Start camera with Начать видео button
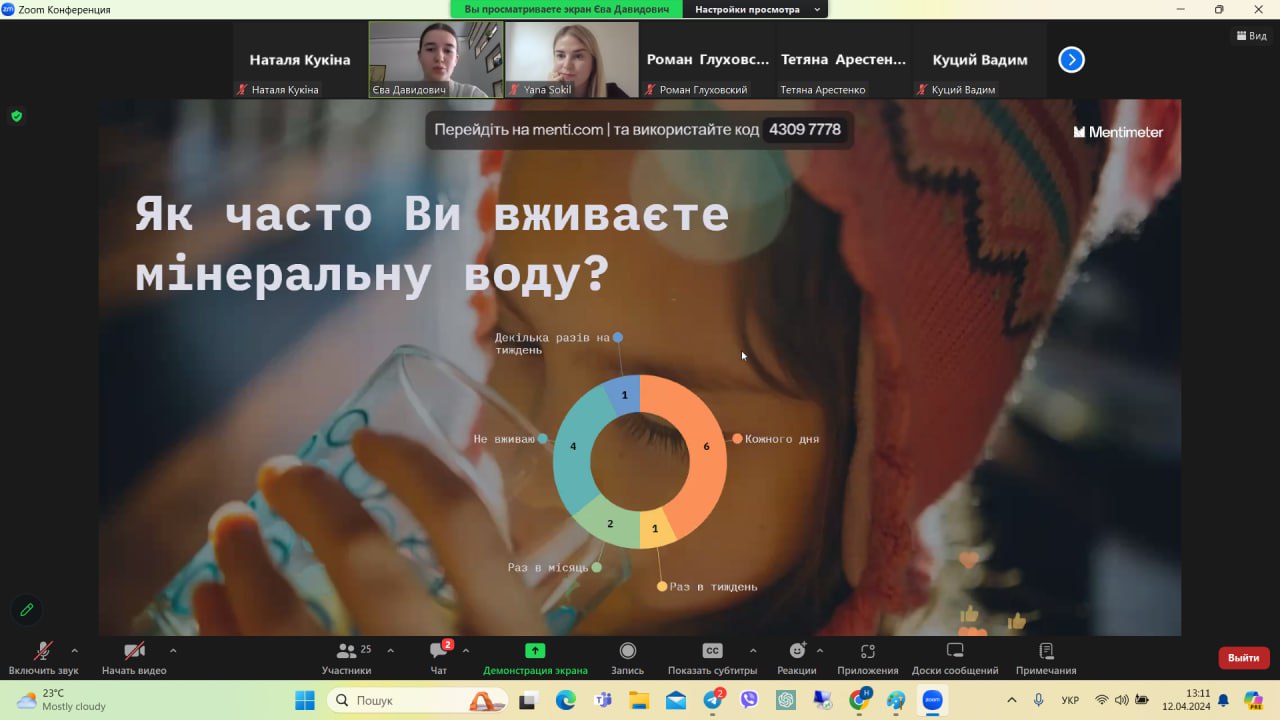 tap(134, 658)
